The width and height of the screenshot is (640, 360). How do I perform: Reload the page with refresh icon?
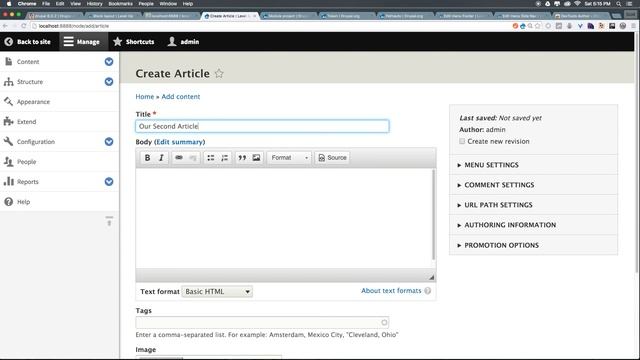click(x=24, y=26)
